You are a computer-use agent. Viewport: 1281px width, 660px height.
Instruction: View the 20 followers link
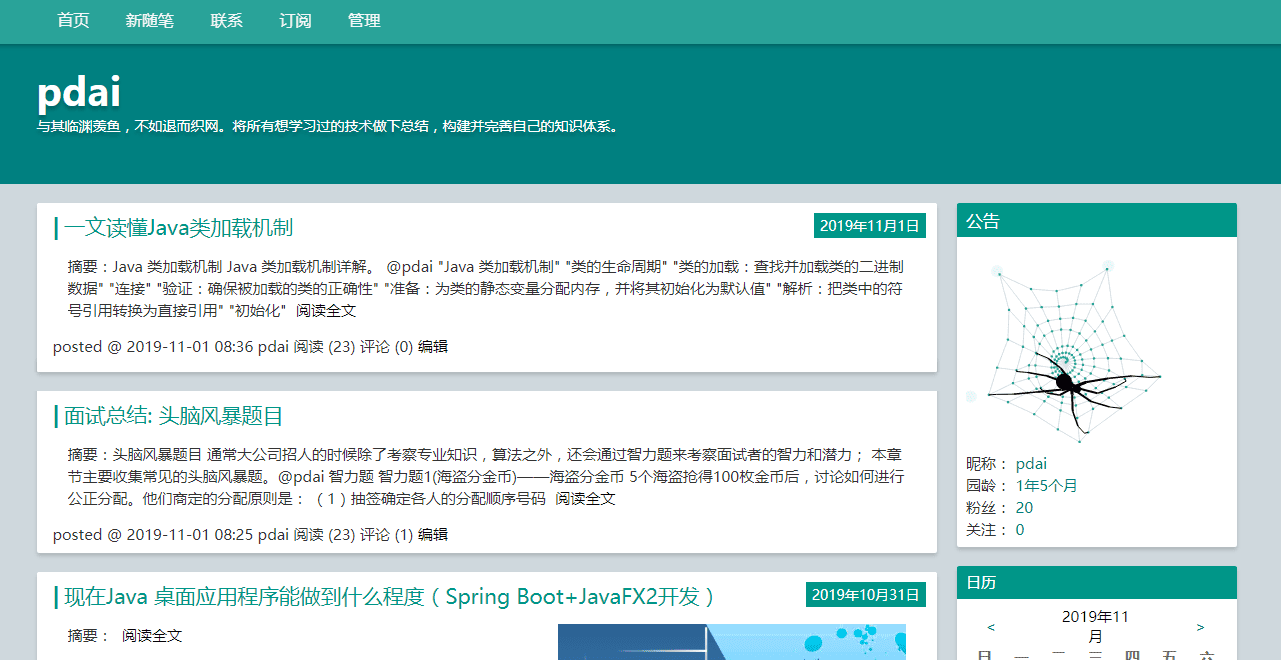[x=1024, y=508]
